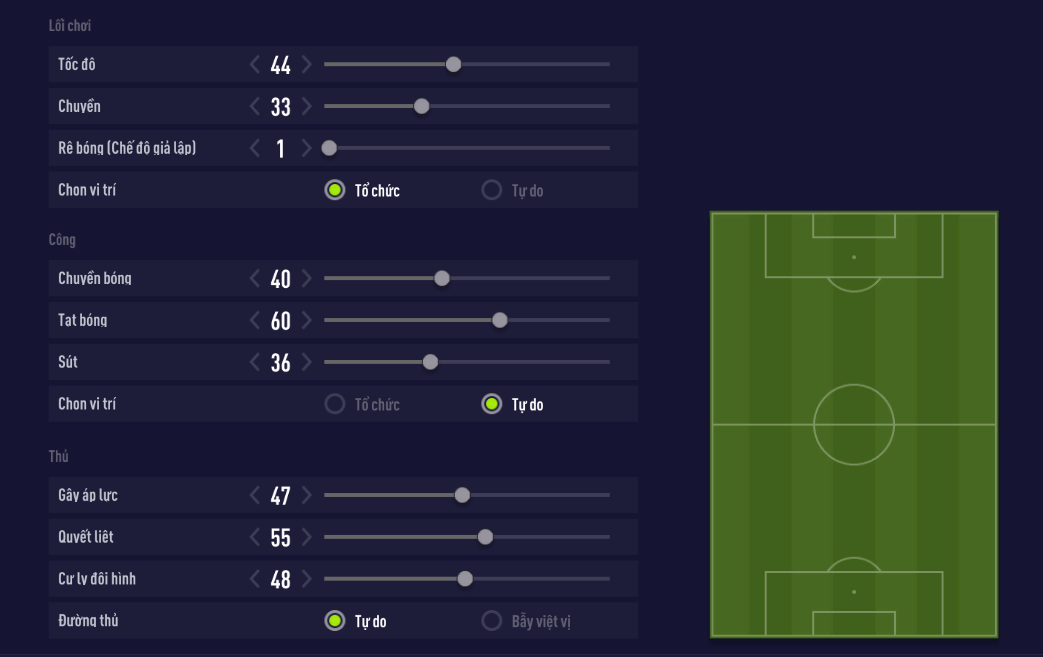Increase Quyết liệt value with right arrow
This screenshot has width=1043, height=657.
tap(306, 537)
